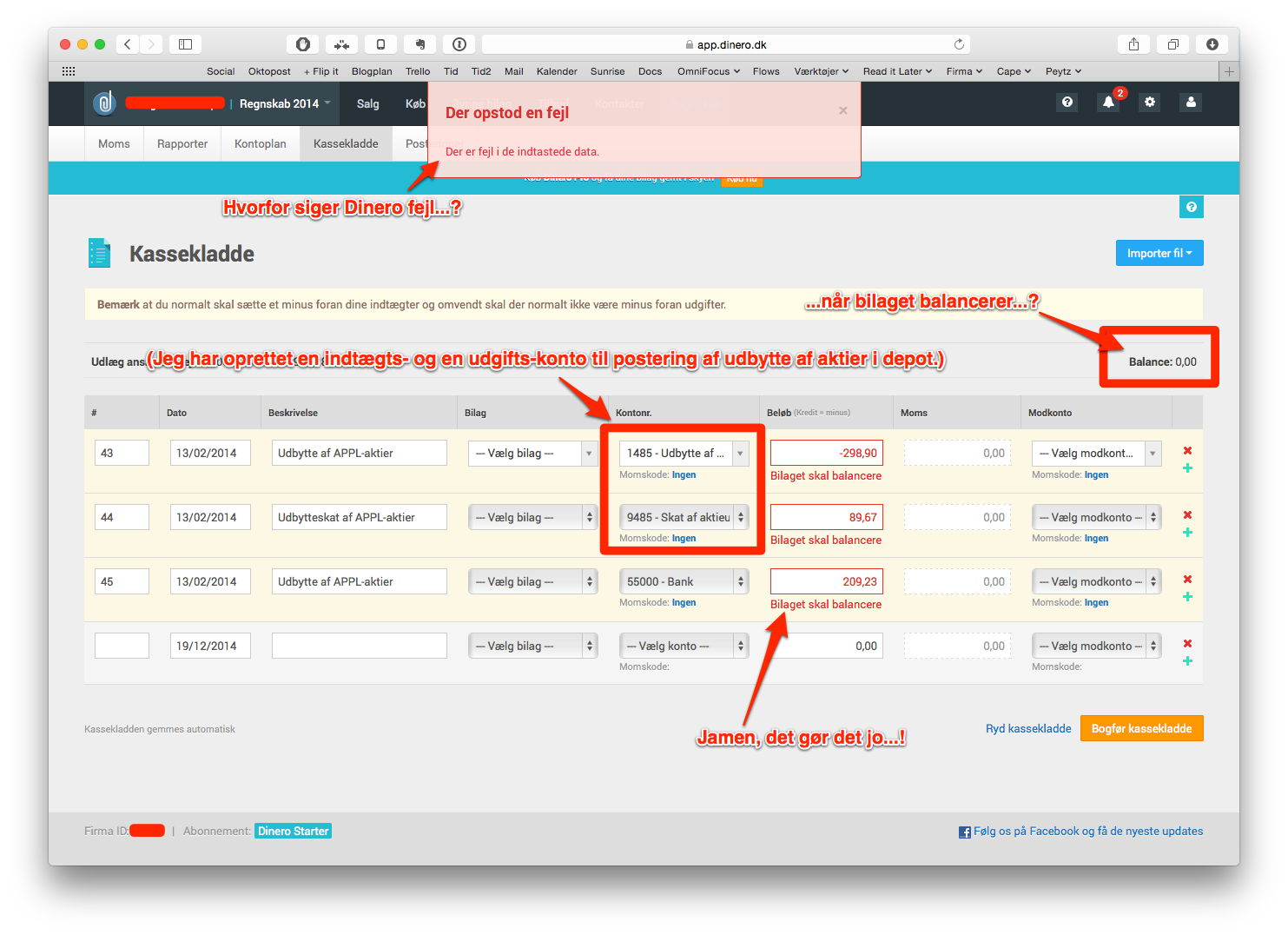Switch to Rapporter tab

click(182, 143)
